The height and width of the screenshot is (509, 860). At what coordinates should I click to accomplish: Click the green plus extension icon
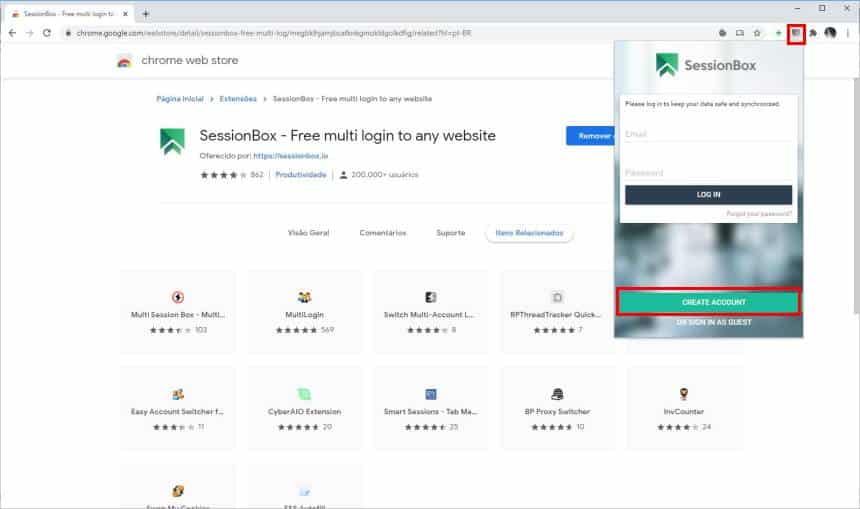(778, 33)
